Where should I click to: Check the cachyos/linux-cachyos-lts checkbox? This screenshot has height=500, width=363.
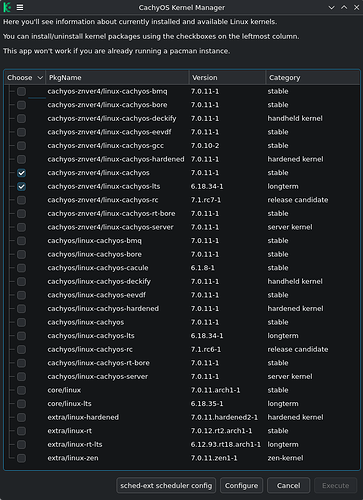click(21, 336)
